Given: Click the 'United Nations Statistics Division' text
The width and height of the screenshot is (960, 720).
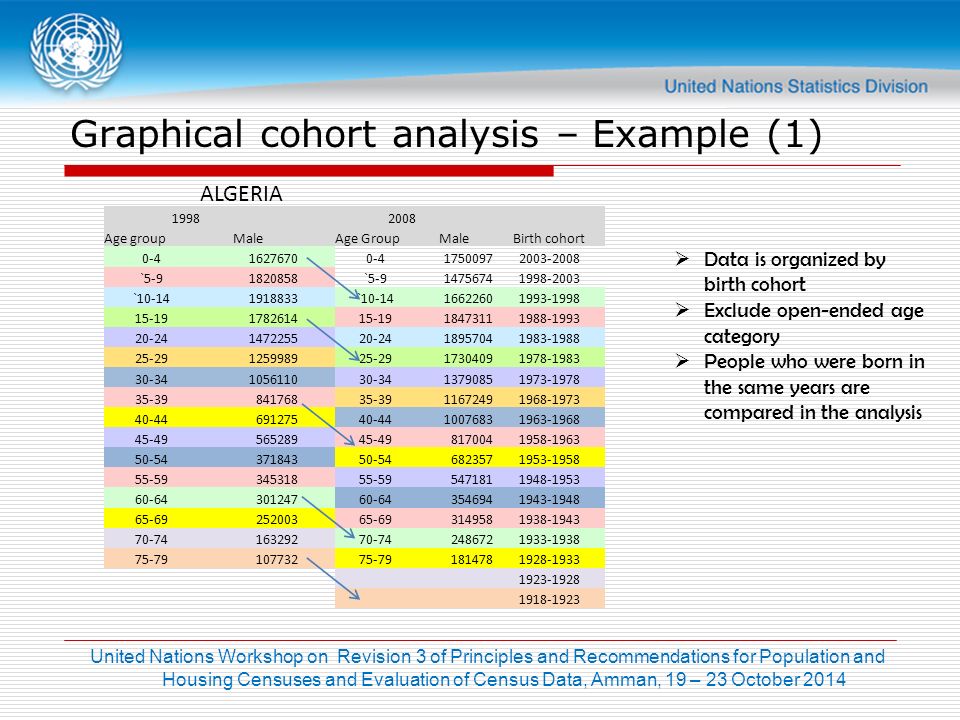Looking at the screenshot, I should coord(796,86).
